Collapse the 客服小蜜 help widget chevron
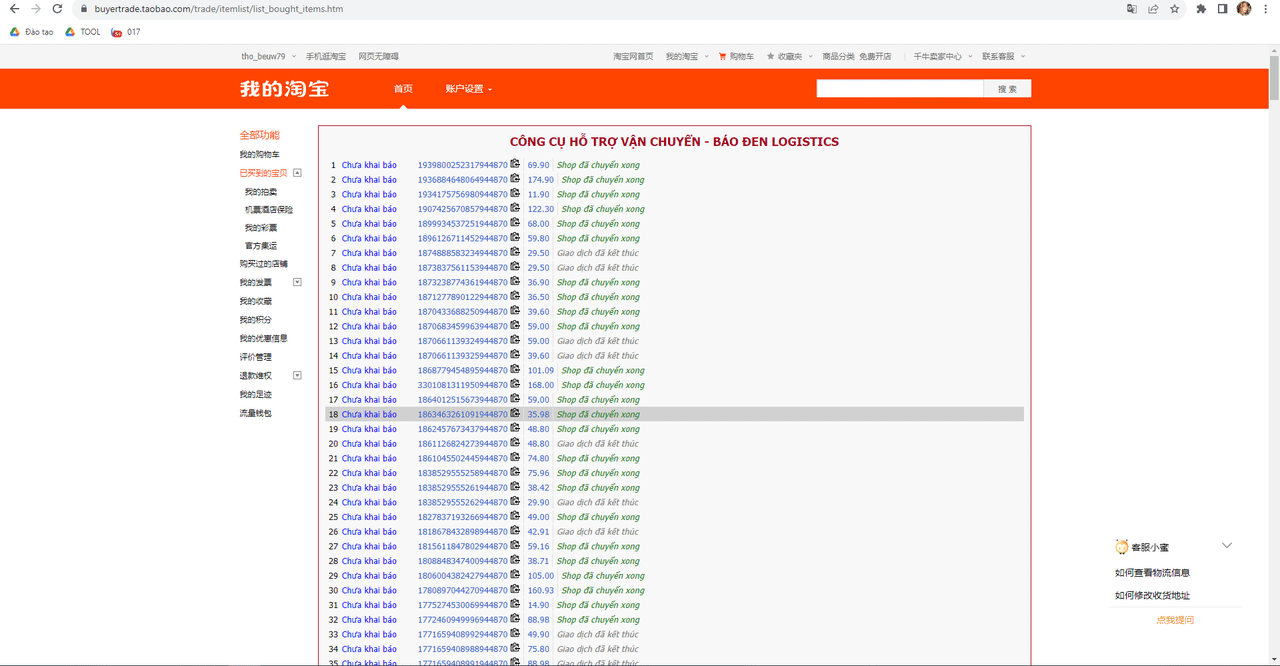 pyautogui.click(x=1227, y=546)
